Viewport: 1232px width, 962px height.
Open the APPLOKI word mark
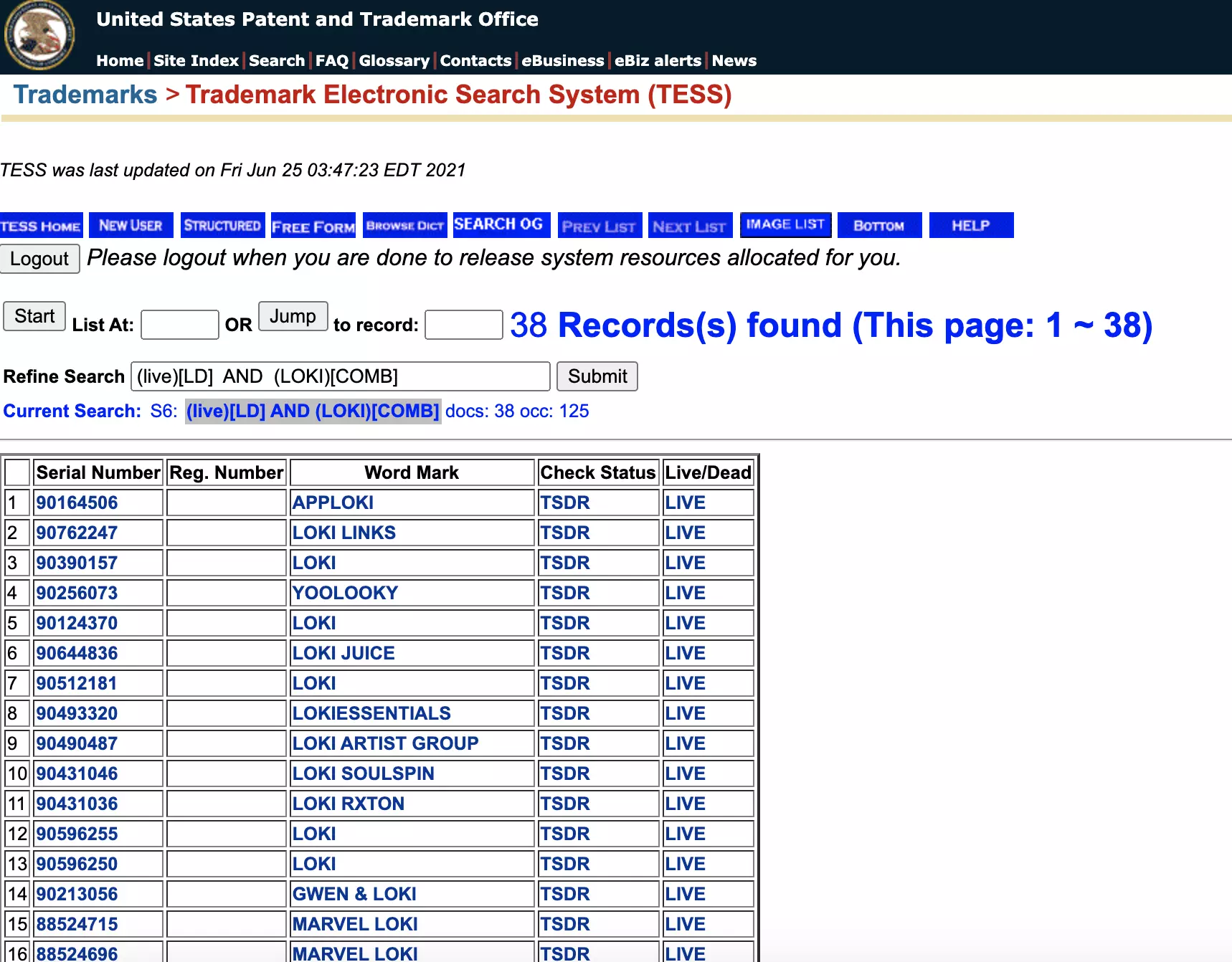pos(333,503)
